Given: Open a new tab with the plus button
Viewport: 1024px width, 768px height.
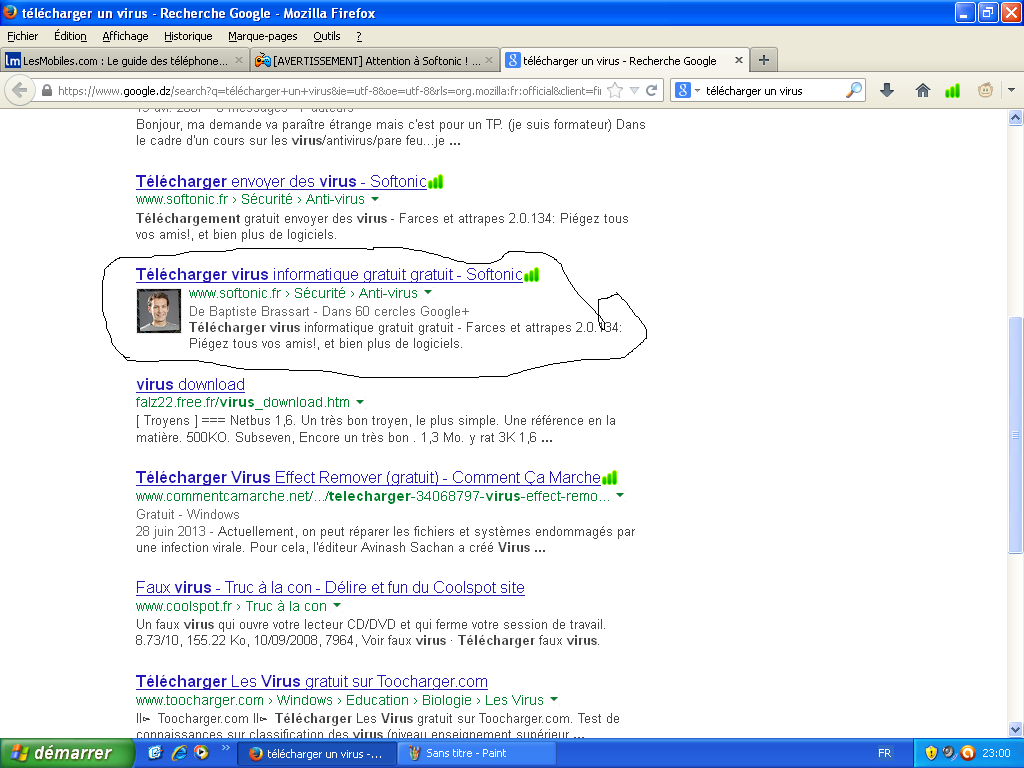Looking at the screenshot, I should tap(763, 61).
